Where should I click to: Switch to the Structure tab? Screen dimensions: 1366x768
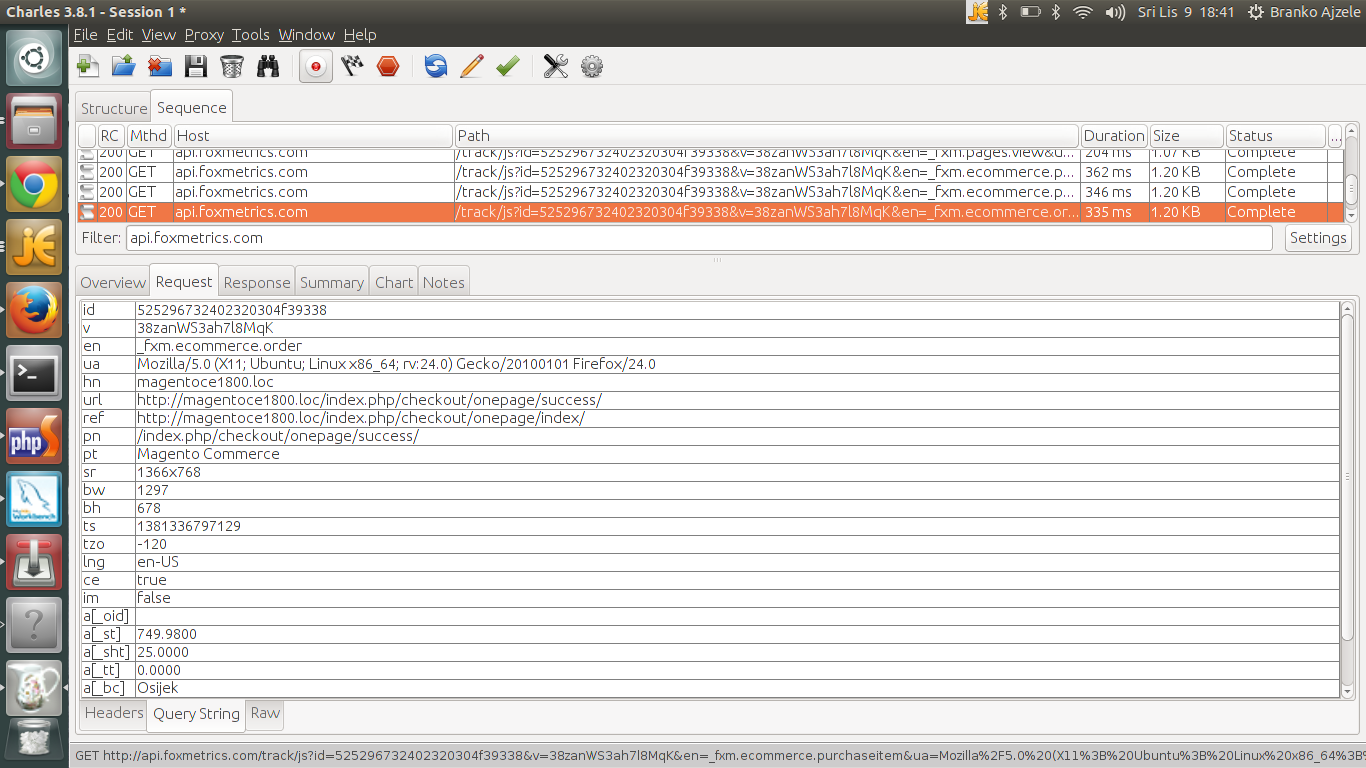click(x=114, y=108)
